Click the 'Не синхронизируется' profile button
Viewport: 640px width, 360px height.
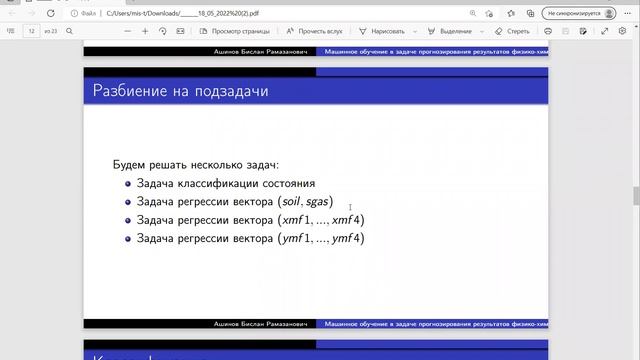(579, 13)
